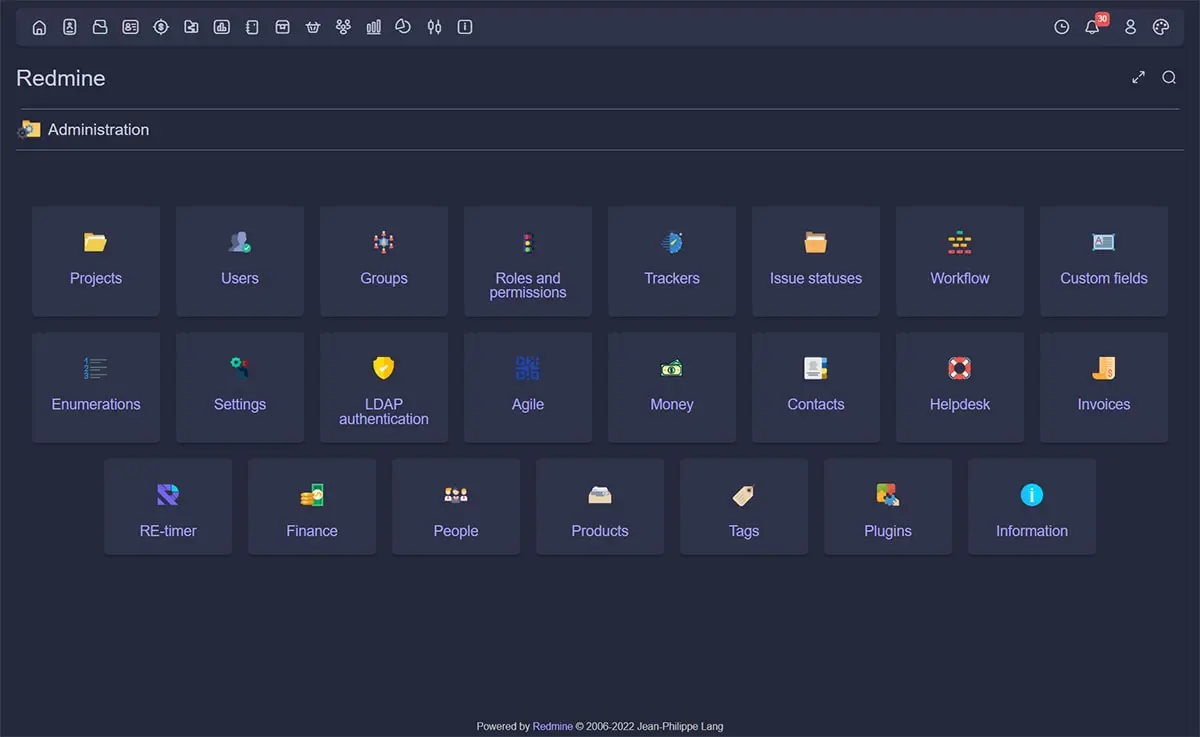Open the theme palette icon

(x=1161, y=27)
